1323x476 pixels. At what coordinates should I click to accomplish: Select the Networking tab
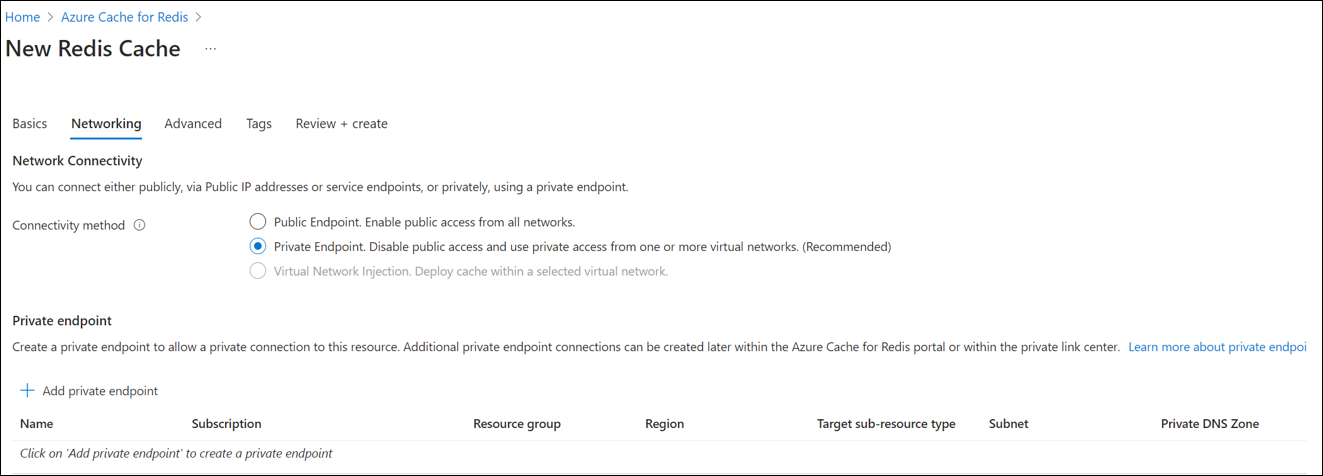(106, 124)
